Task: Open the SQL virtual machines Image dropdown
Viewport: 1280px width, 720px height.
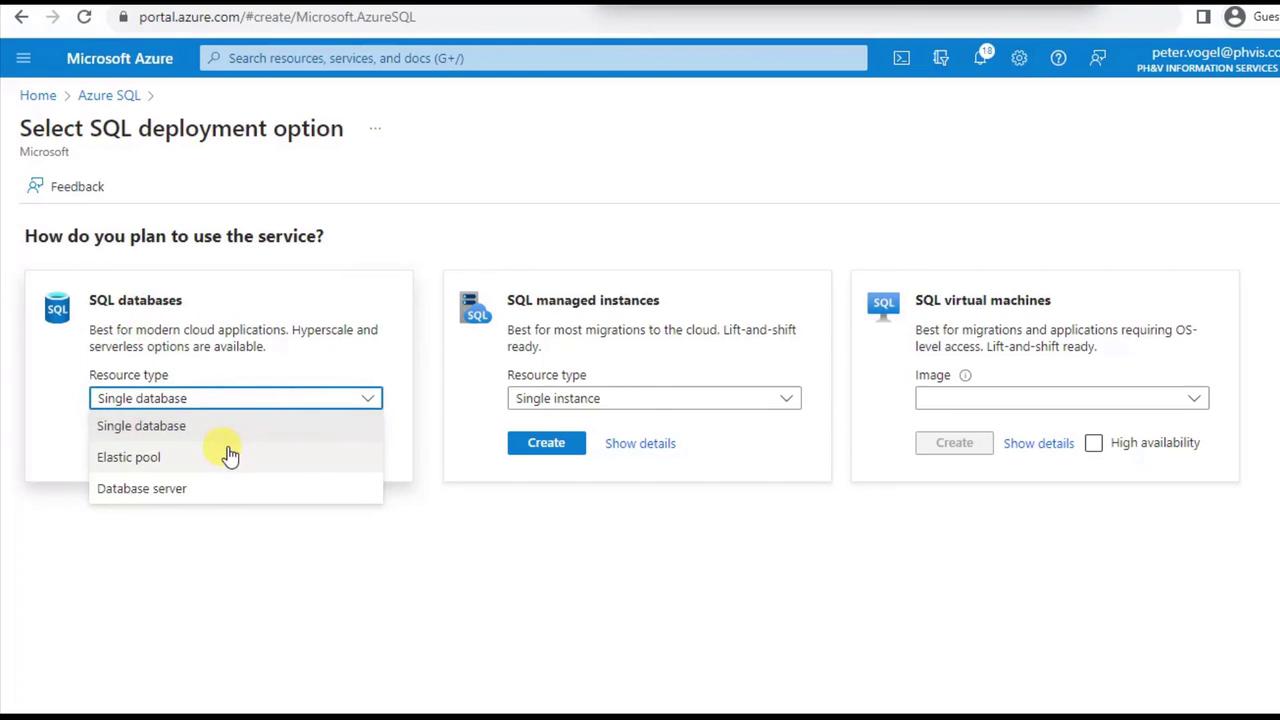Action: pos(1062,398)
